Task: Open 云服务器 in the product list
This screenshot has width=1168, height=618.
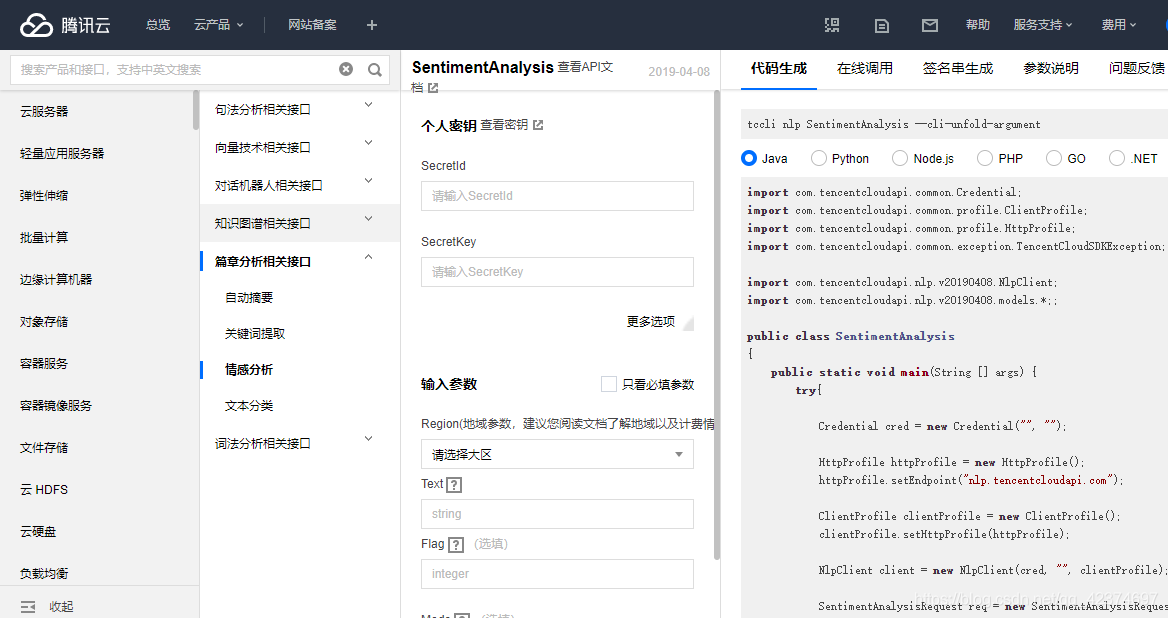Action: pyautogui.click(x=44, y=111)
